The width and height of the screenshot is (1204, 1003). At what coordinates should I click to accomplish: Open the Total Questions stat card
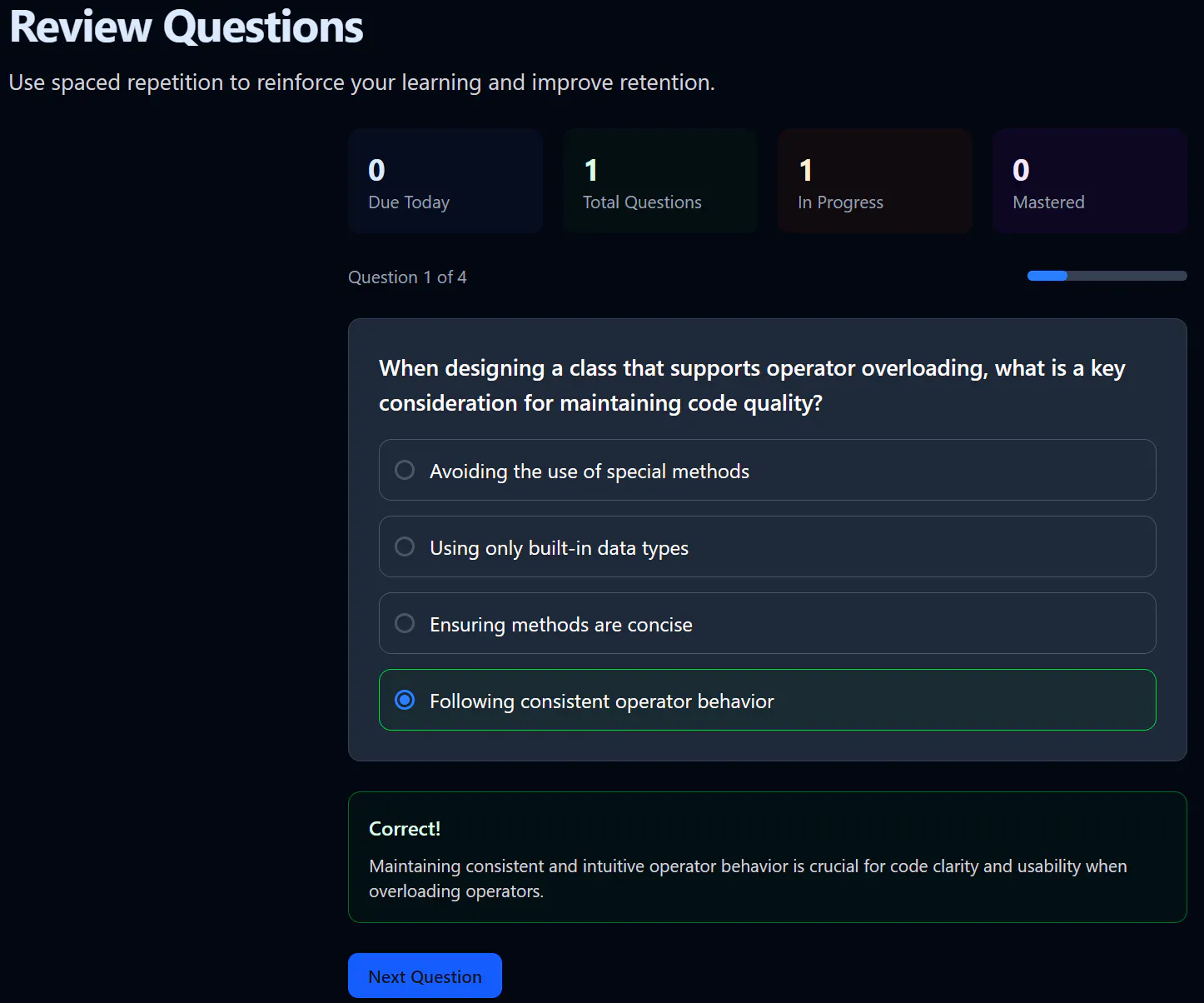coord(660,181)
